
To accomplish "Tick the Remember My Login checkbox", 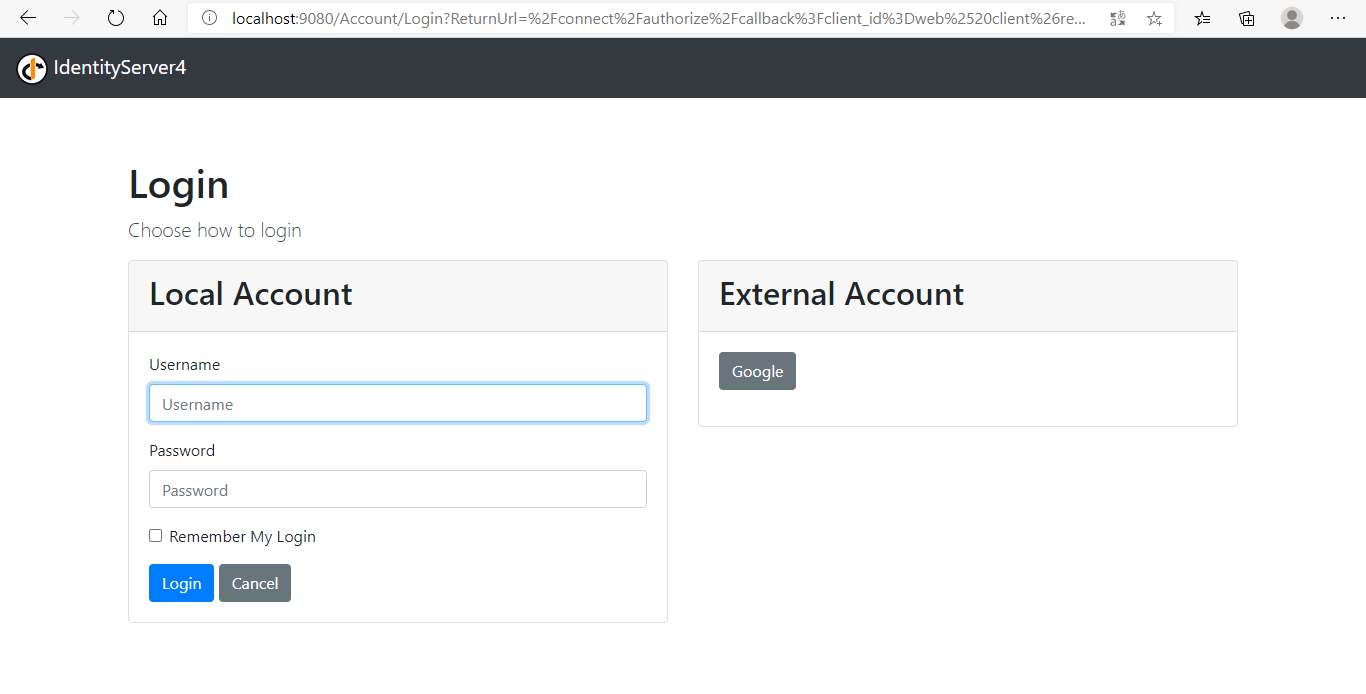I will click(x=155, y=536).
